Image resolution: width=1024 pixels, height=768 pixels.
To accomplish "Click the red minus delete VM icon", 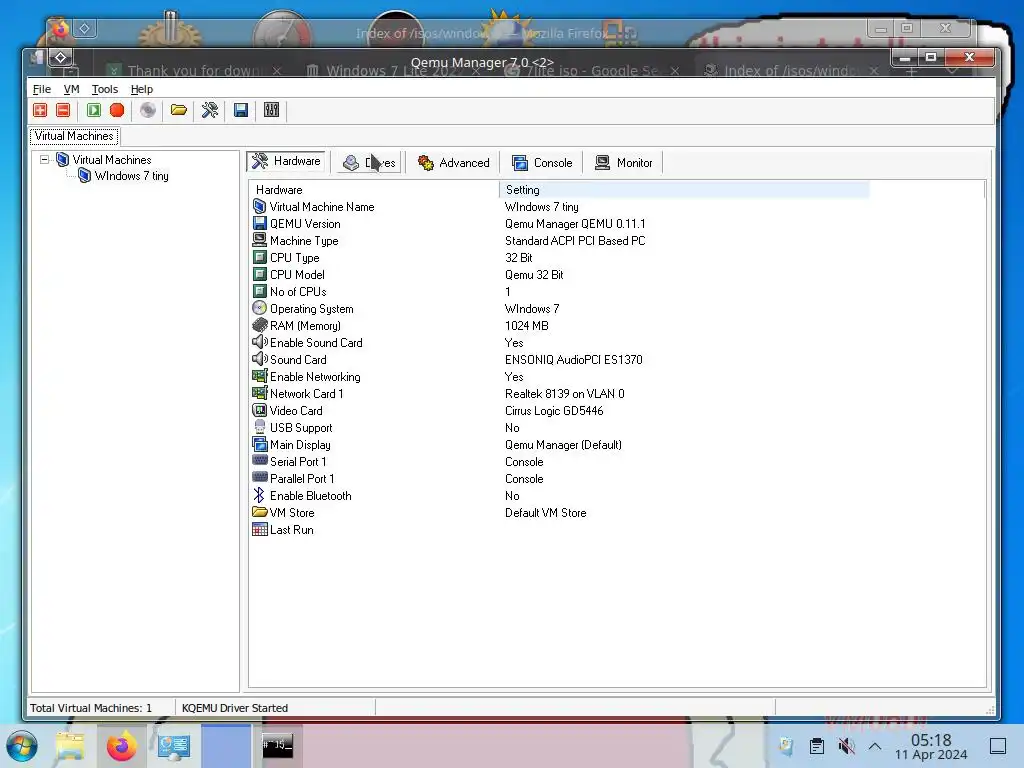I will click(x=63, y=110).
